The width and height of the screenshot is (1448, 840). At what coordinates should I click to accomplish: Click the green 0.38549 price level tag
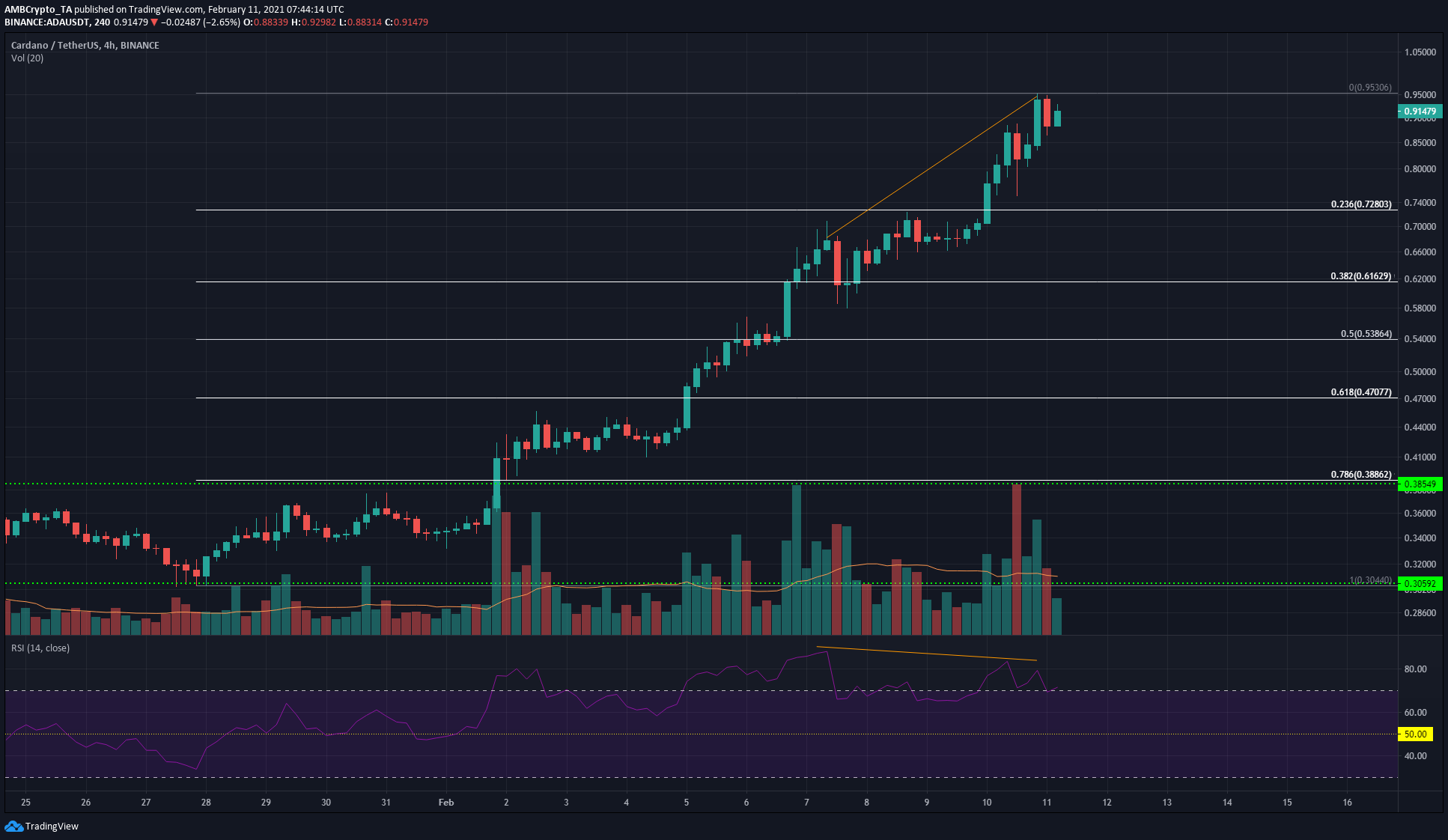tap(1420, 484)
